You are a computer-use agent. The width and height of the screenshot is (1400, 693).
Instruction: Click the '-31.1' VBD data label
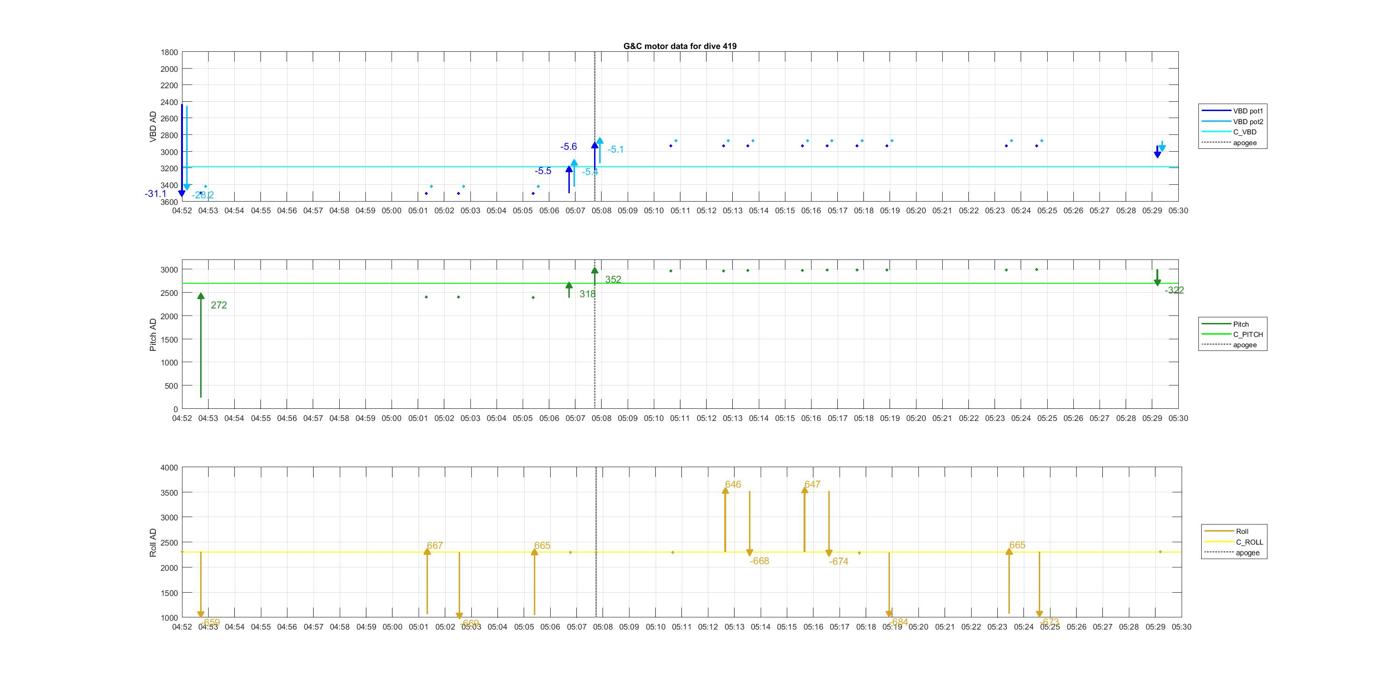click(x=156, y=194)
